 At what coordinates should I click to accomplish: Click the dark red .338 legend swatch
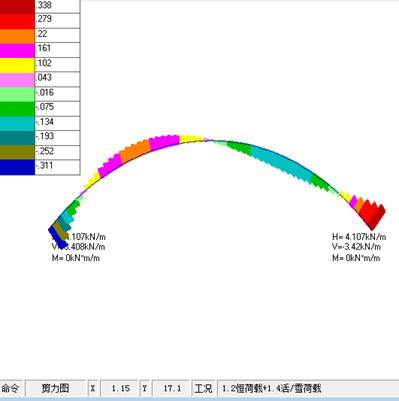(17, 6)
